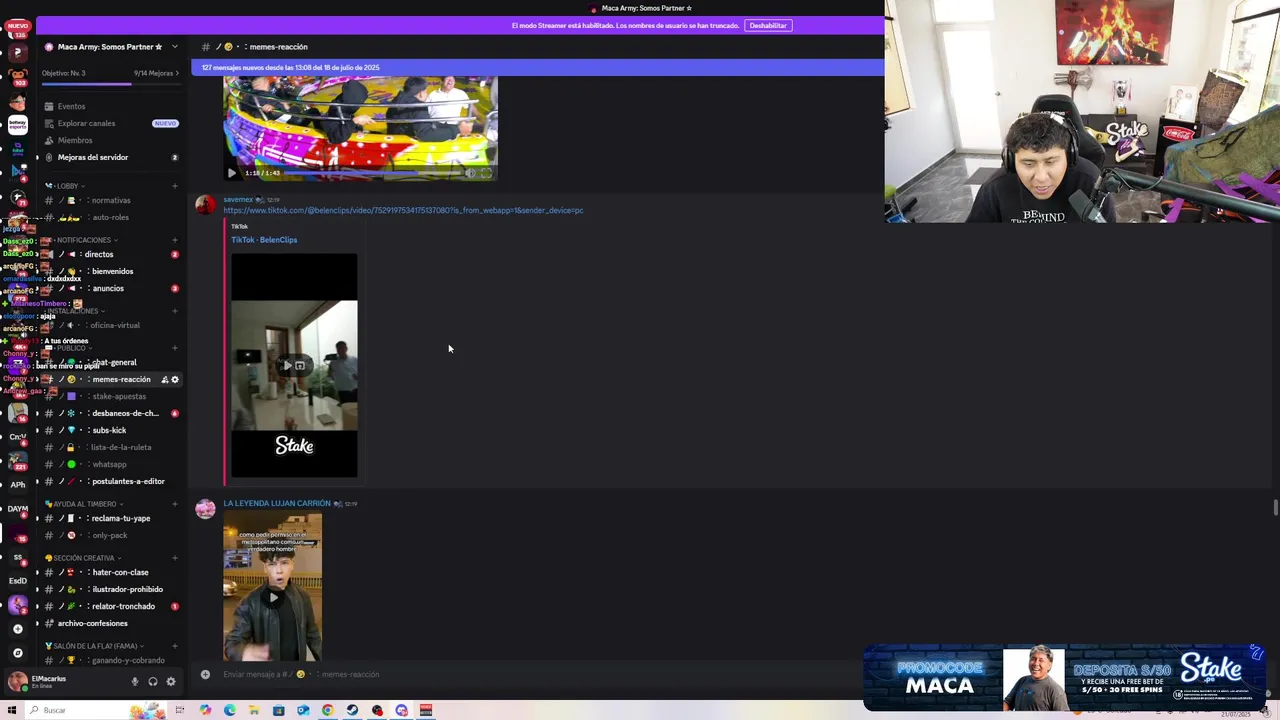Open the subs-kick channel
Screen dimensions: 1280x720
click(110, 430)
